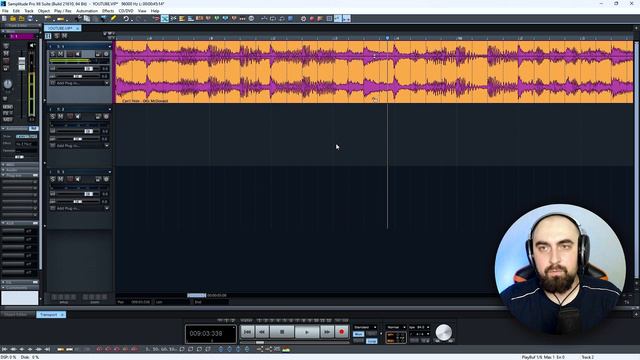Click the rightmost light-blue toolbar icon

[x=347, y=18]
